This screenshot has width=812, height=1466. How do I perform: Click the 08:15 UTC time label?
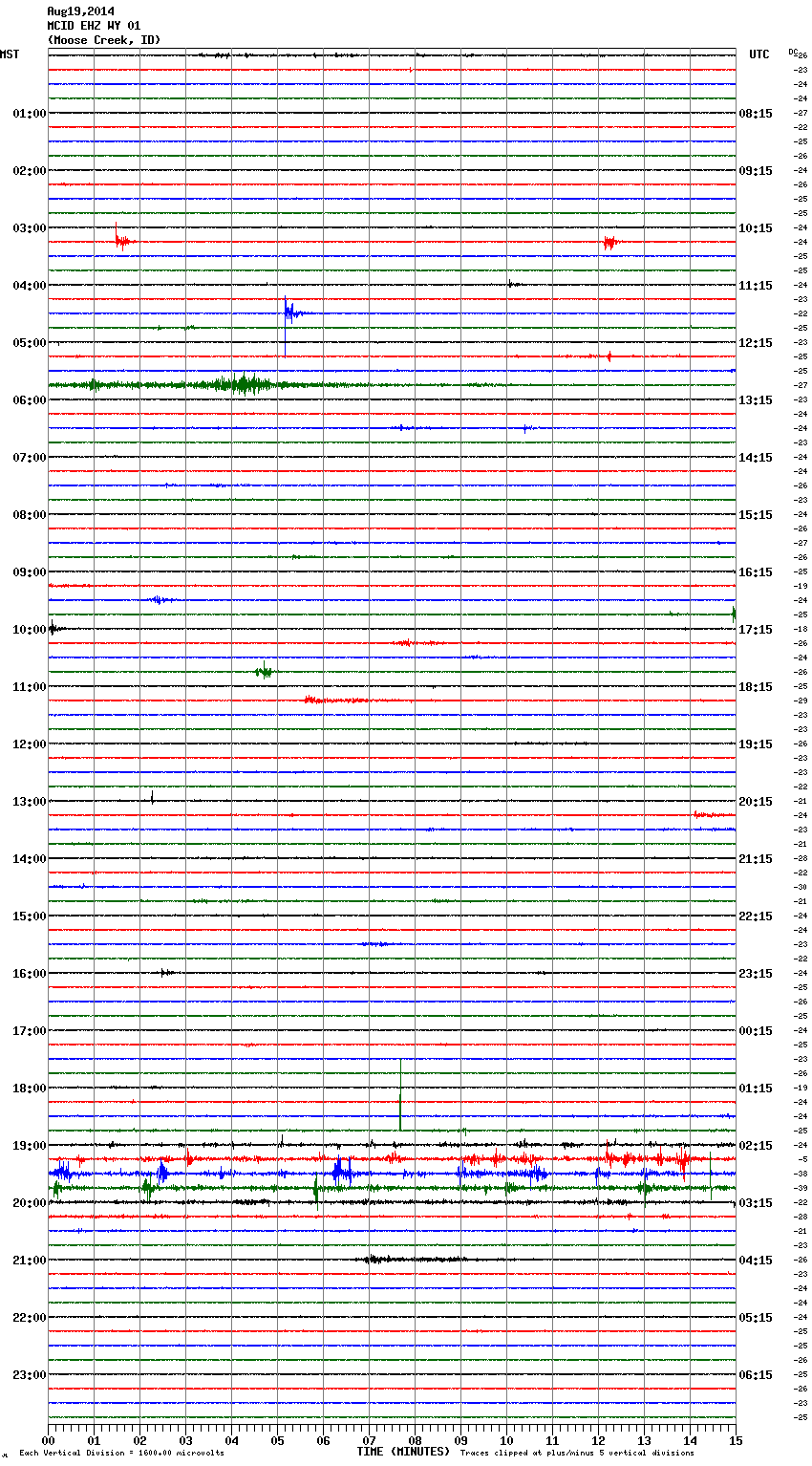pos(756,114)
